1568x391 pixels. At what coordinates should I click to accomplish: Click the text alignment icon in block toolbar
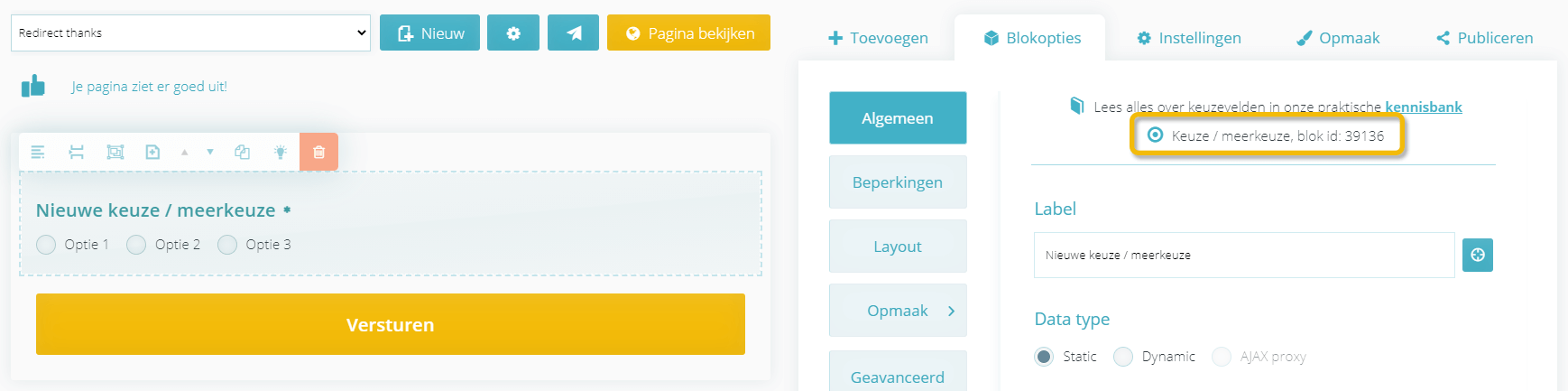click(x=38, y=152)
